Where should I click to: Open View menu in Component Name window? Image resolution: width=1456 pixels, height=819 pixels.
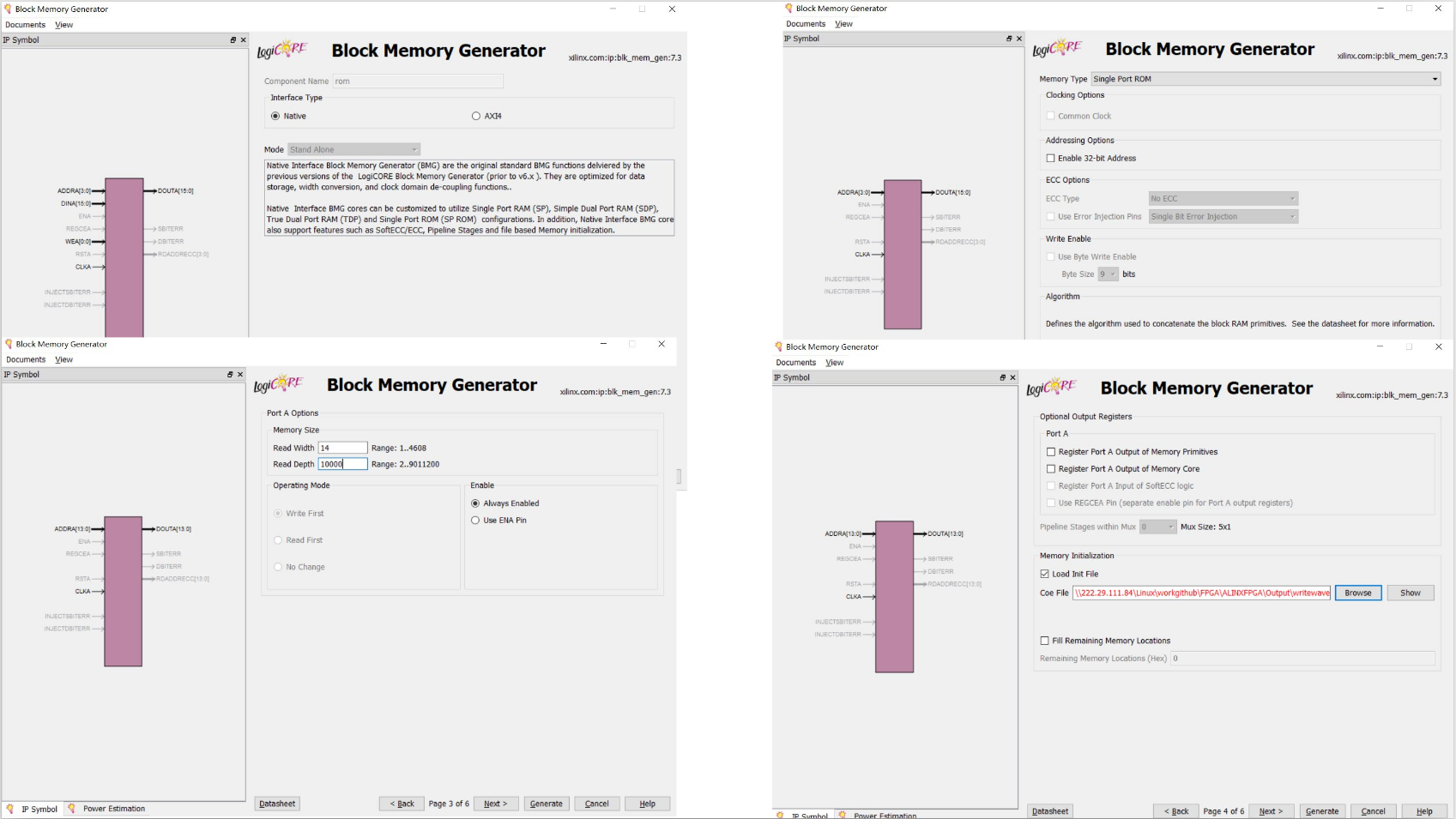pyautogui.click(x=64, y=25)
